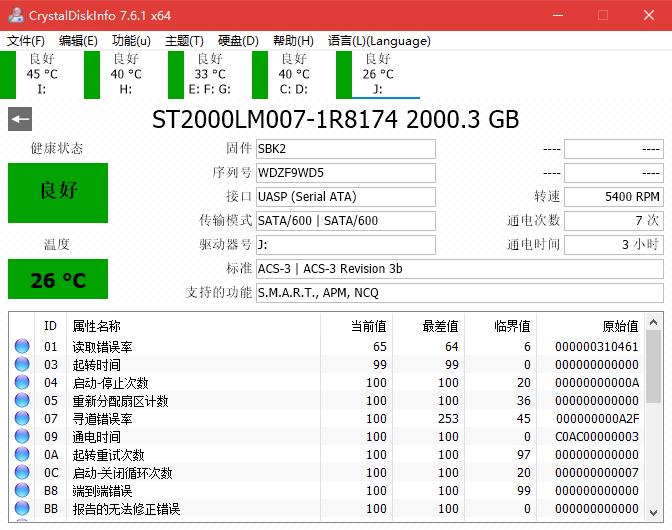Viewport: 672px width, 530px height.
Task: Click the CrystalDiskInfo app icon in title bar
Action: 16,15
